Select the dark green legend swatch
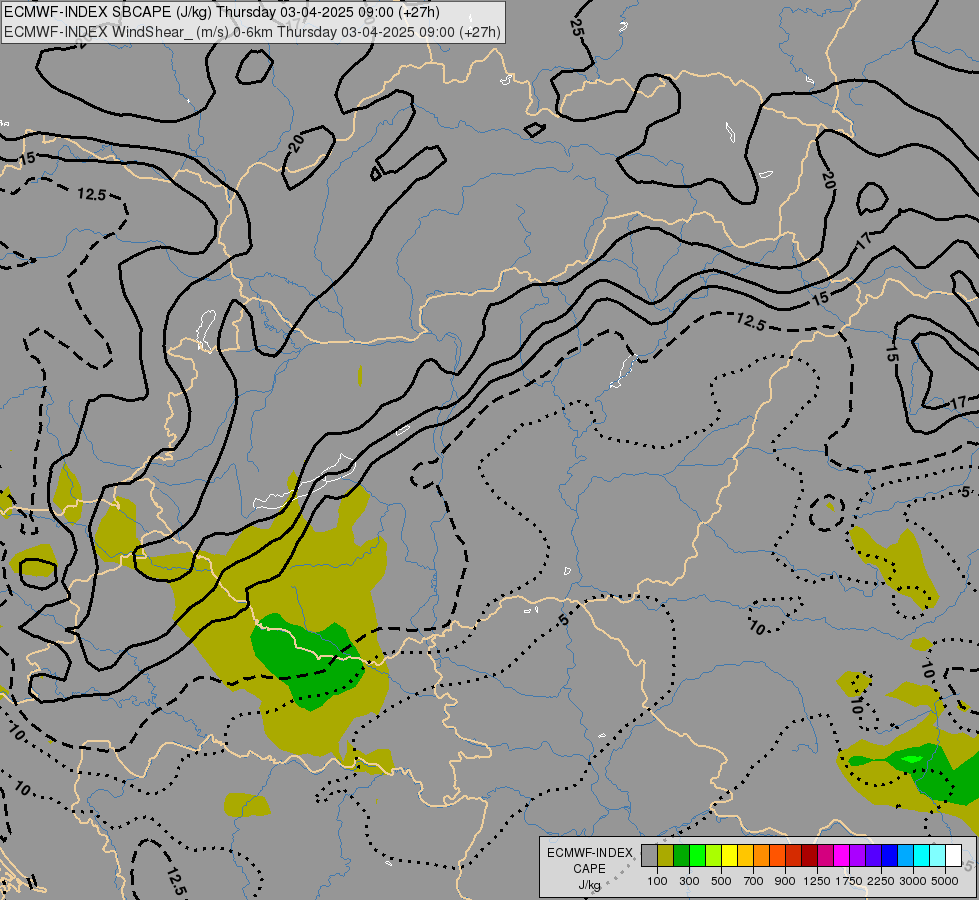The height and width of the screenshot is (900, 979). pos(681,855)
